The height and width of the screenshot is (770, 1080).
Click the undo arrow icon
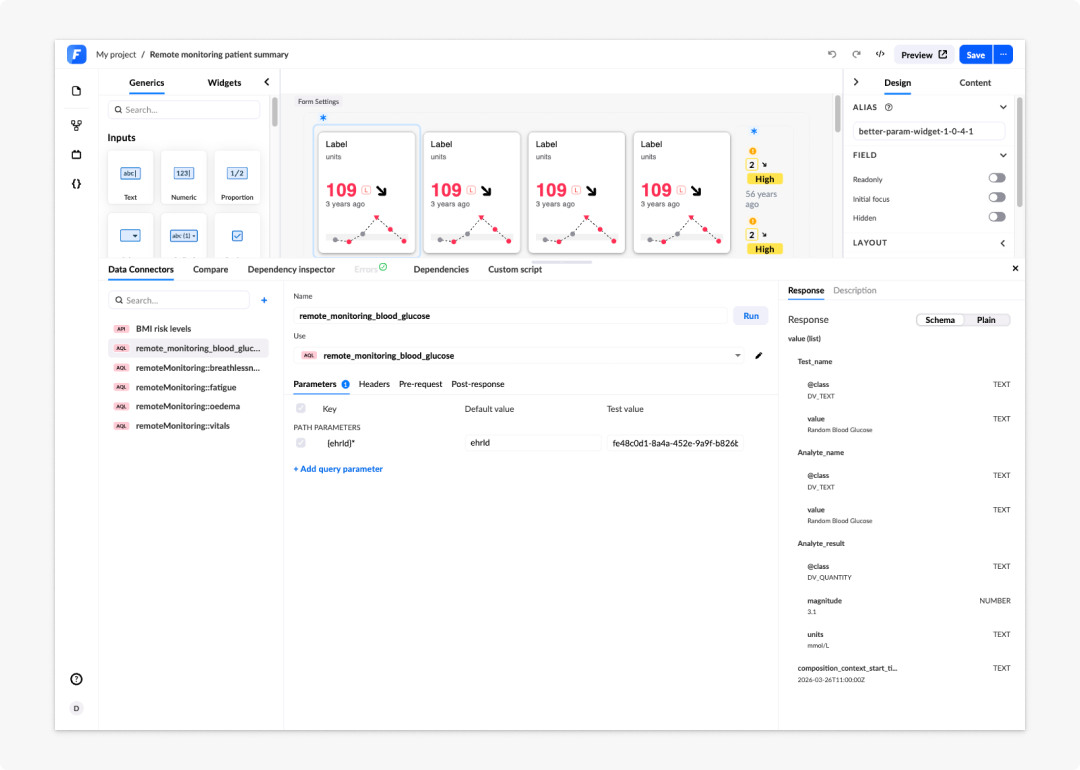point(832,54)
